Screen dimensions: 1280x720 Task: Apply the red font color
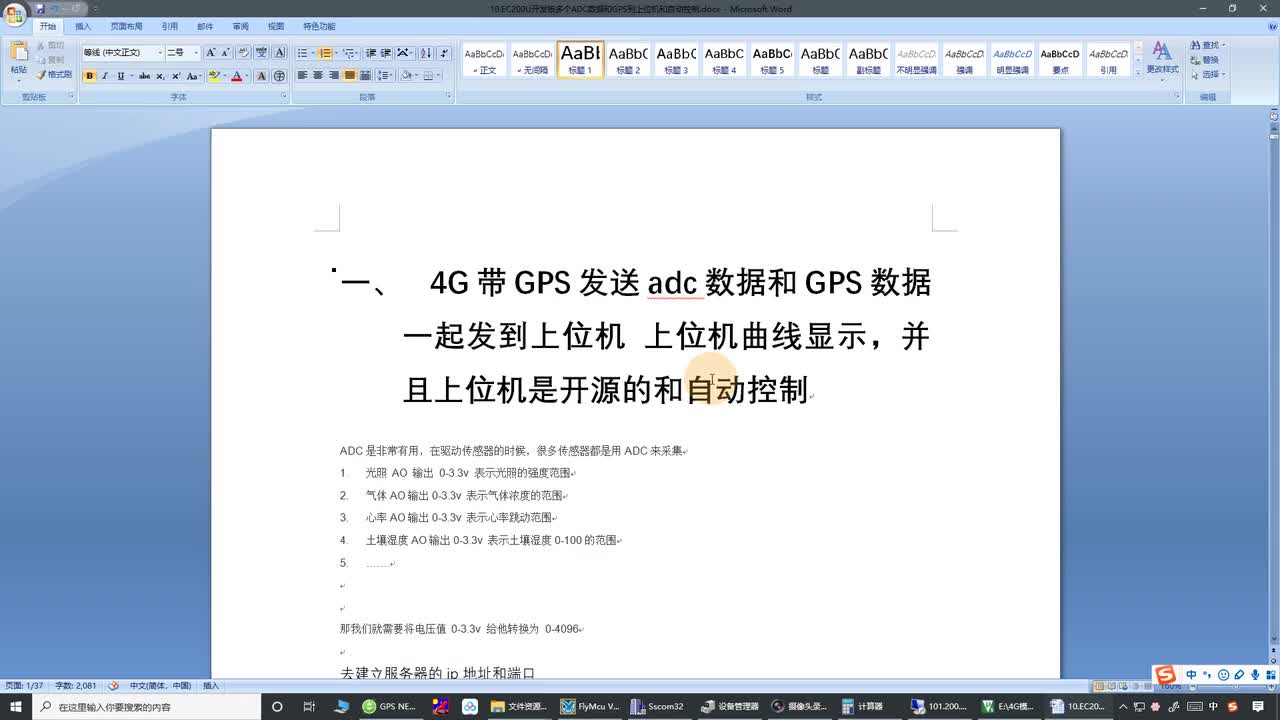point(237,76)
